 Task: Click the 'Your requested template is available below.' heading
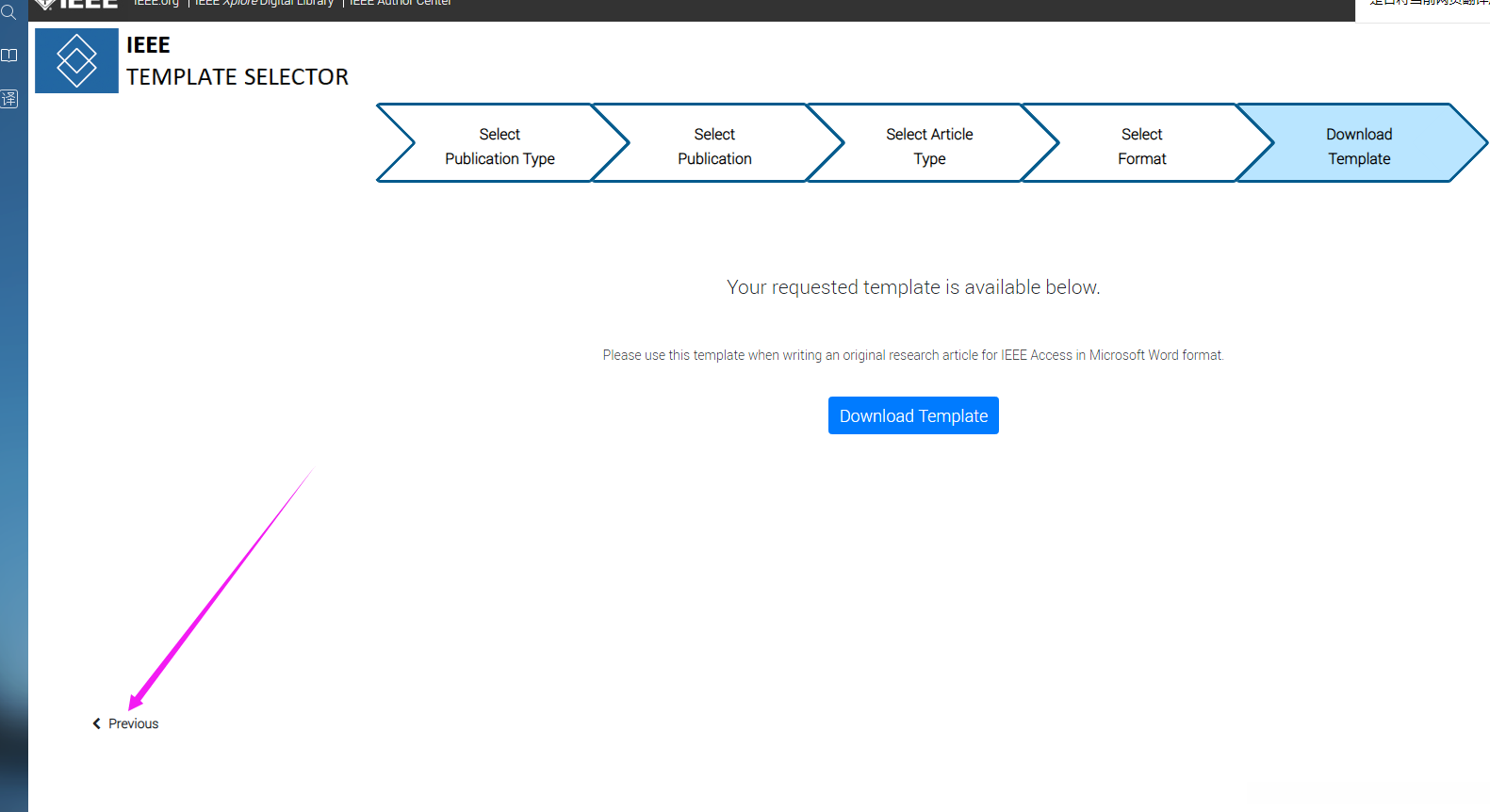click(913, 287)
